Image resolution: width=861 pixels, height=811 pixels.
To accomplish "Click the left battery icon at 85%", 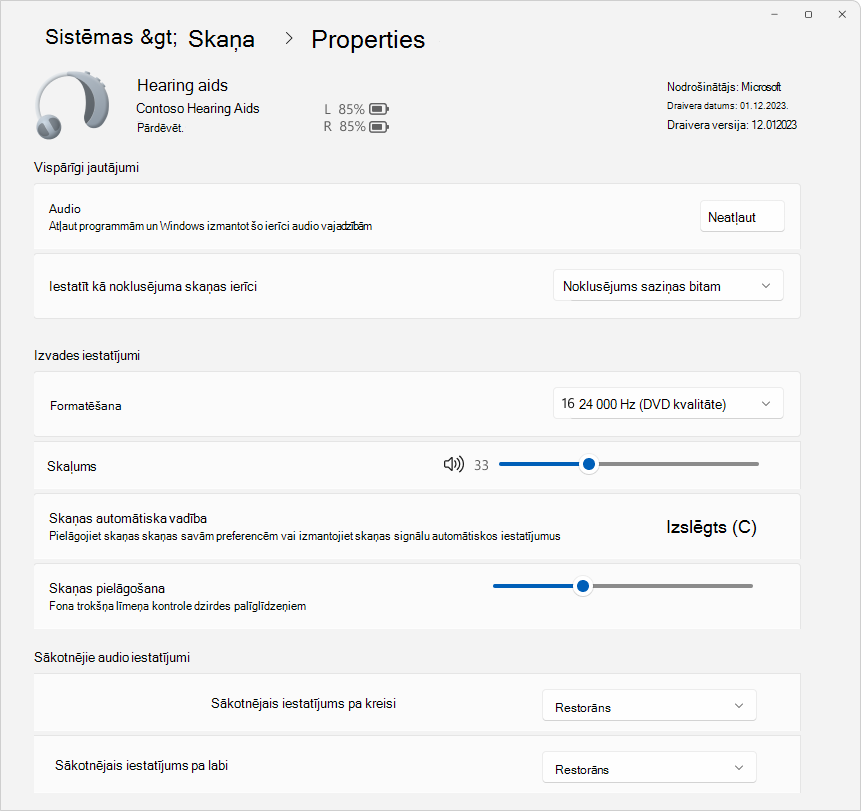I will point(379,109).
